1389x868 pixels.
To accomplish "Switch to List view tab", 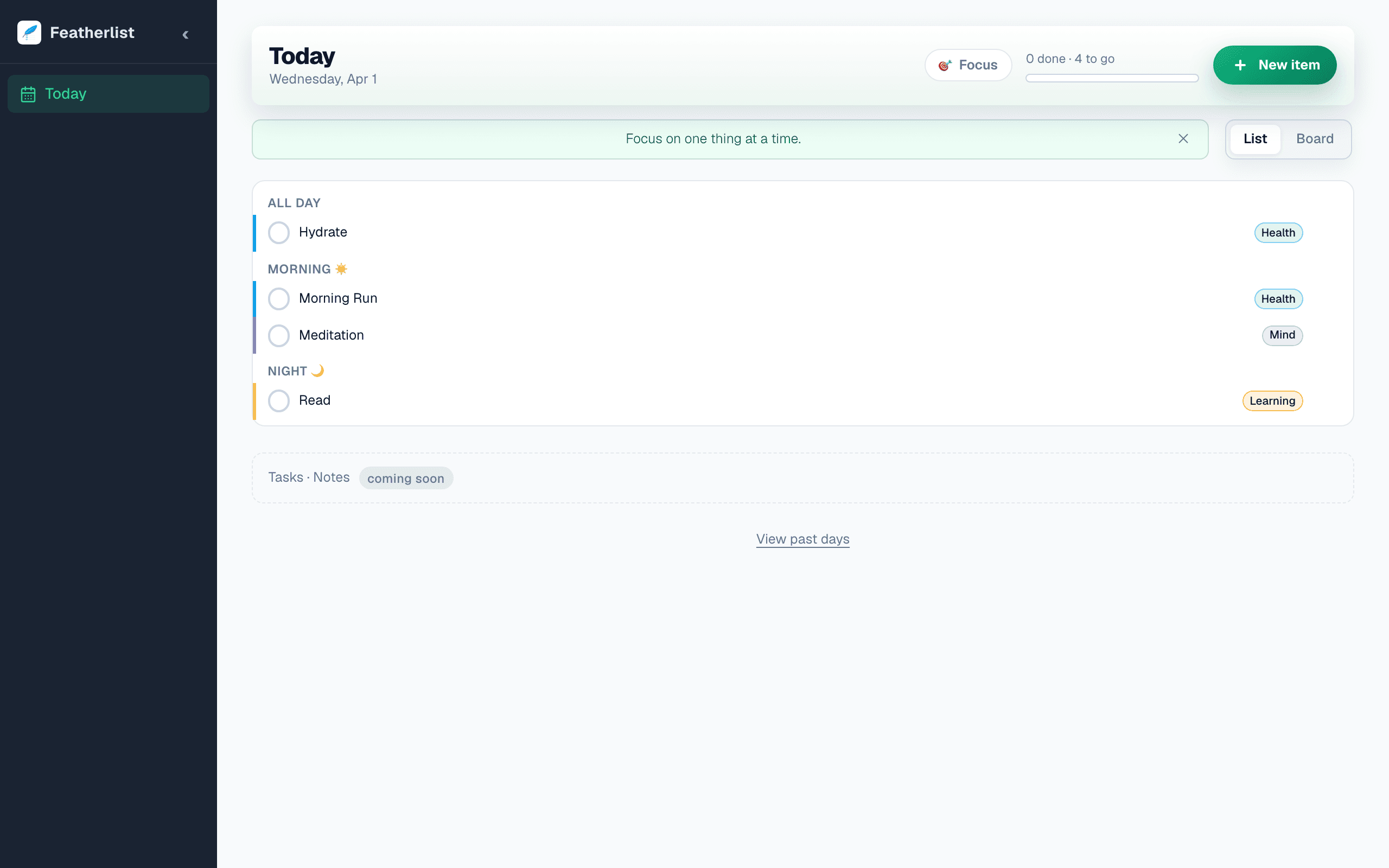I will click(1254, 139).
